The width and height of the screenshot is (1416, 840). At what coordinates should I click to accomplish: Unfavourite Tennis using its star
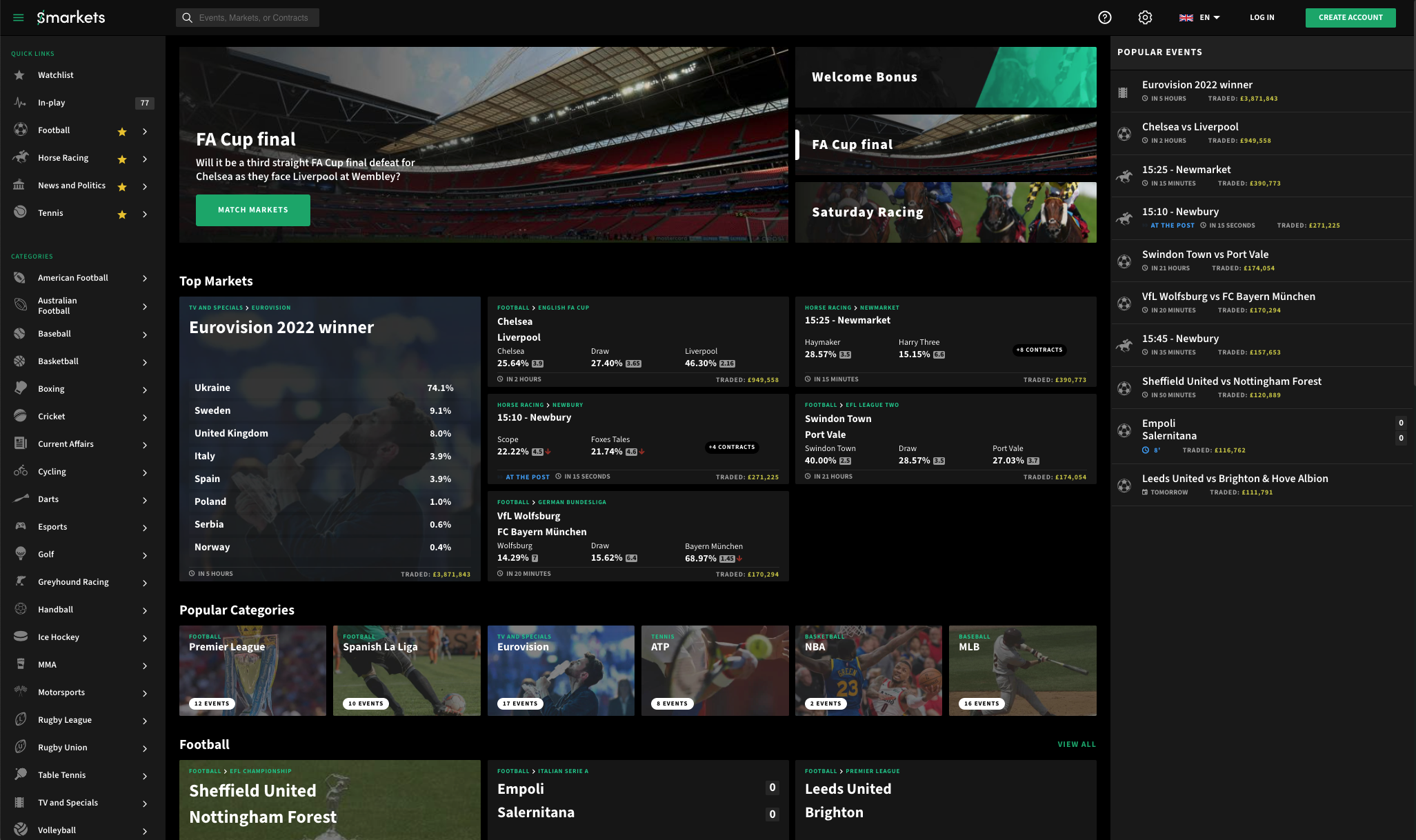(122, 214)
